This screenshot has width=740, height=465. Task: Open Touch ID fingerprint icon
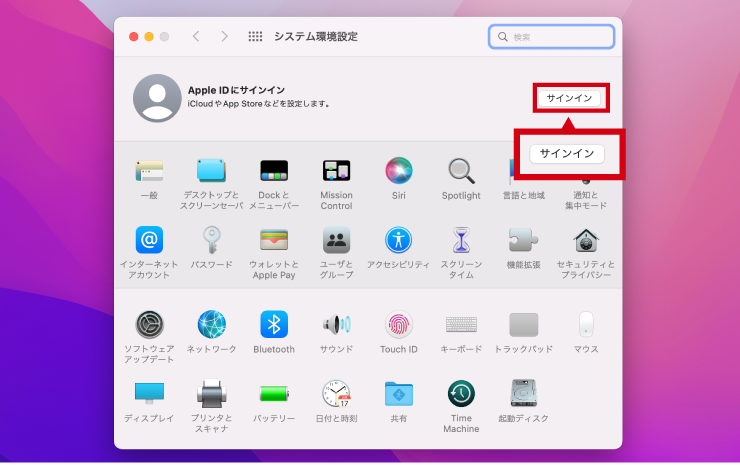coord(399,325)
